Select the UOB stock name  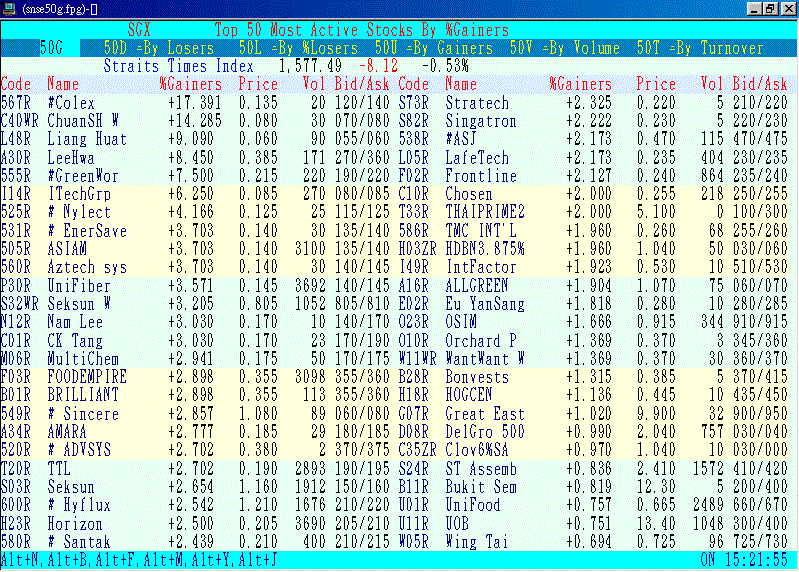click(457, 524)
